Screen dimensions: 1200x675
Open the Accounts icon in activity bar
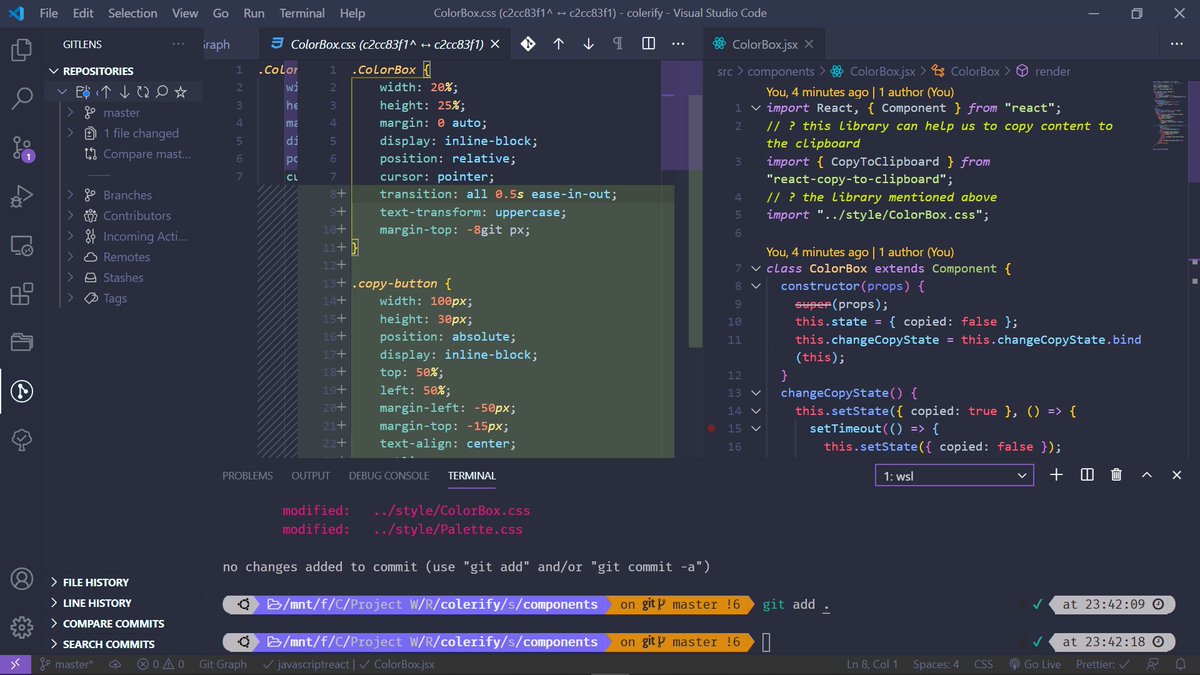22,579
